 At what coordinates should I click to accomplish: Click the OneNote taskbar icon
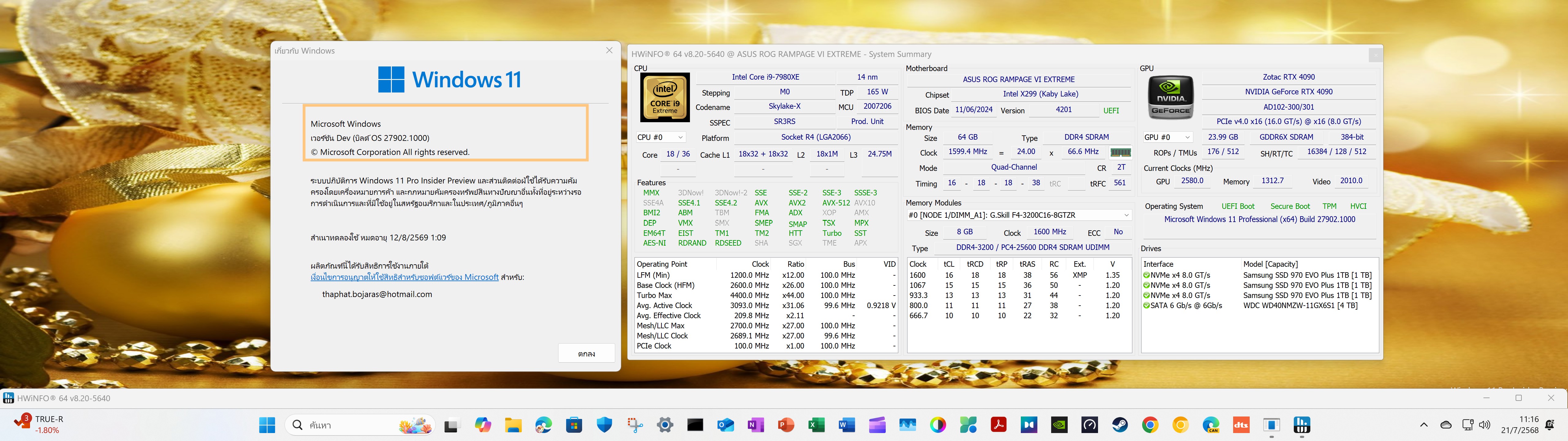[756, 424]
